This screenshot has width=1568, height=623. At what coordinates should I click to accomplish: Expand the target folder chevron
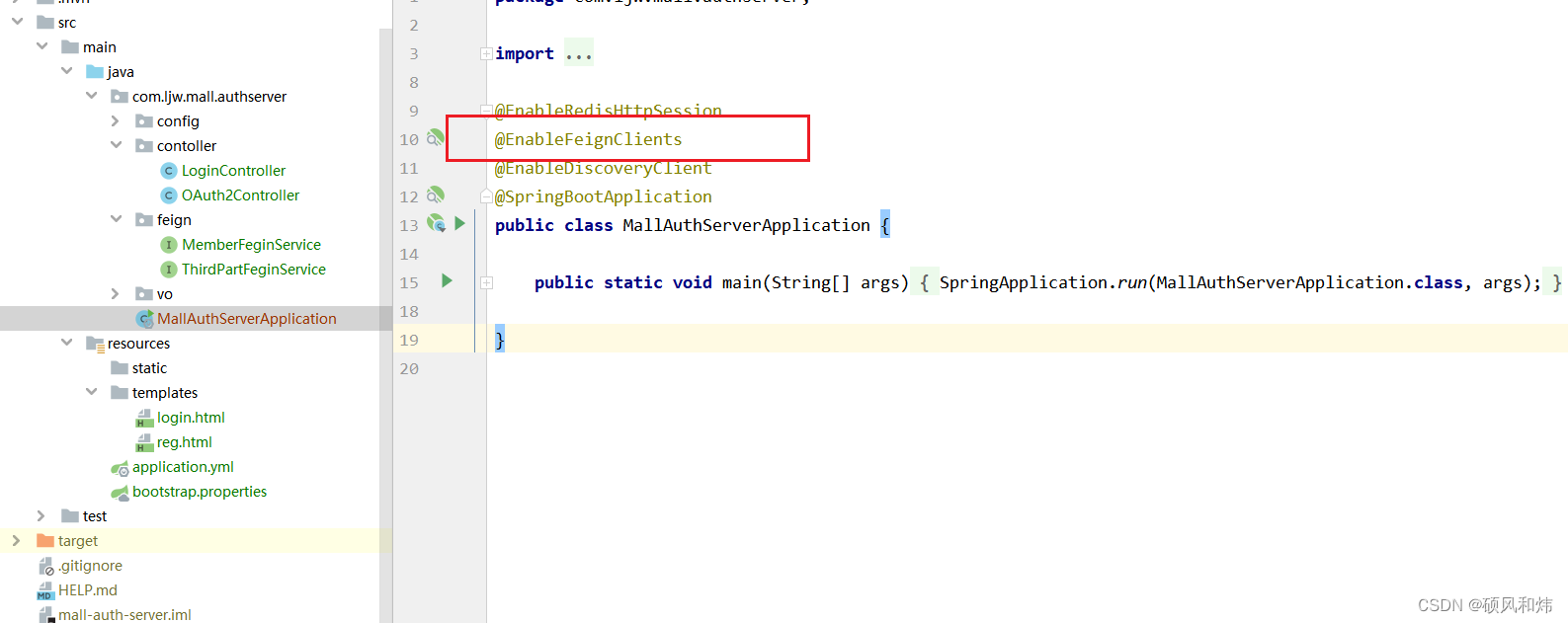[x=17, y=540]
